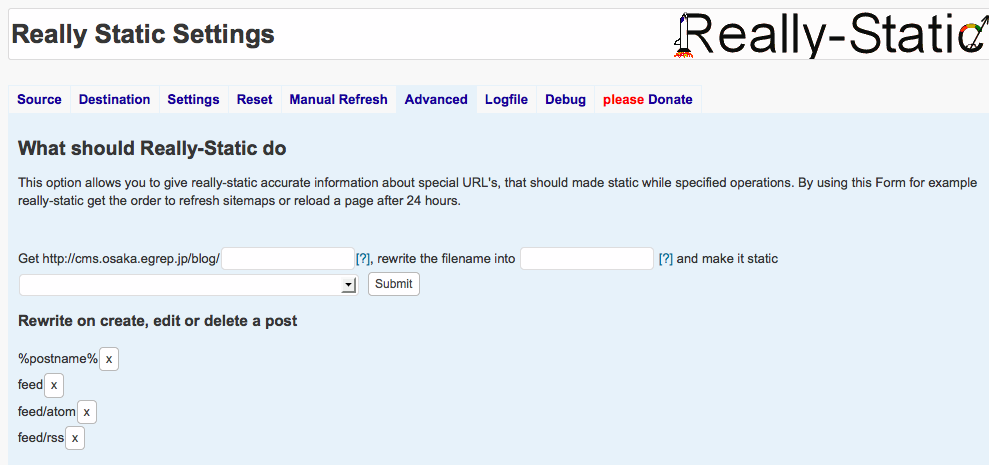Click the 'What should Really-Static do' heading
This screenshot has height=465, width=989.
(x=152, y=149)
